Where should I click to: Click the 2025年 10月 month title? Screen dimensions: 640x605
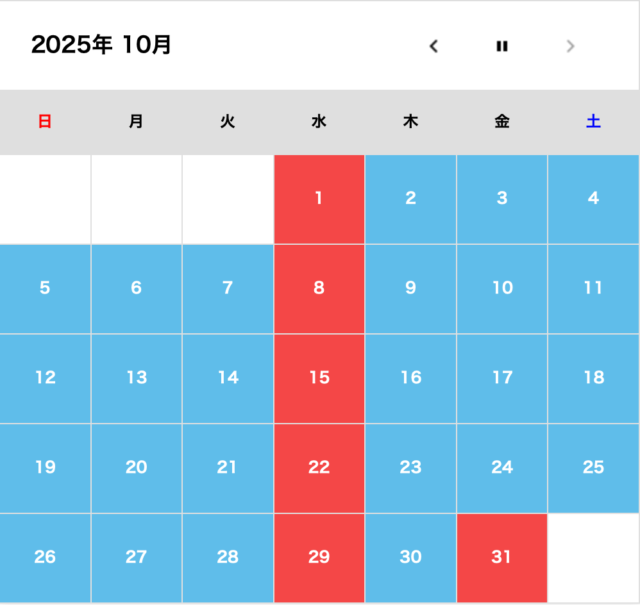pyautogui.click(x=101, y=45)
